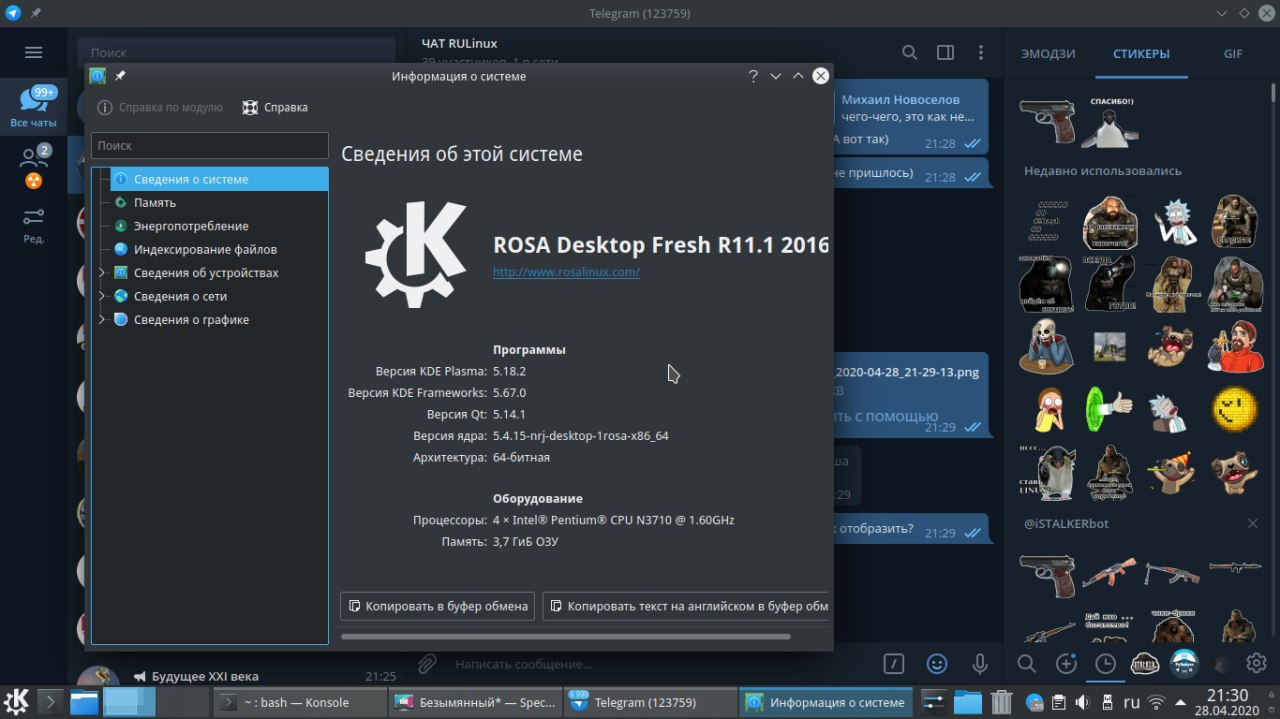Switch to Konsole bash taskbar entry

(298, 702)
